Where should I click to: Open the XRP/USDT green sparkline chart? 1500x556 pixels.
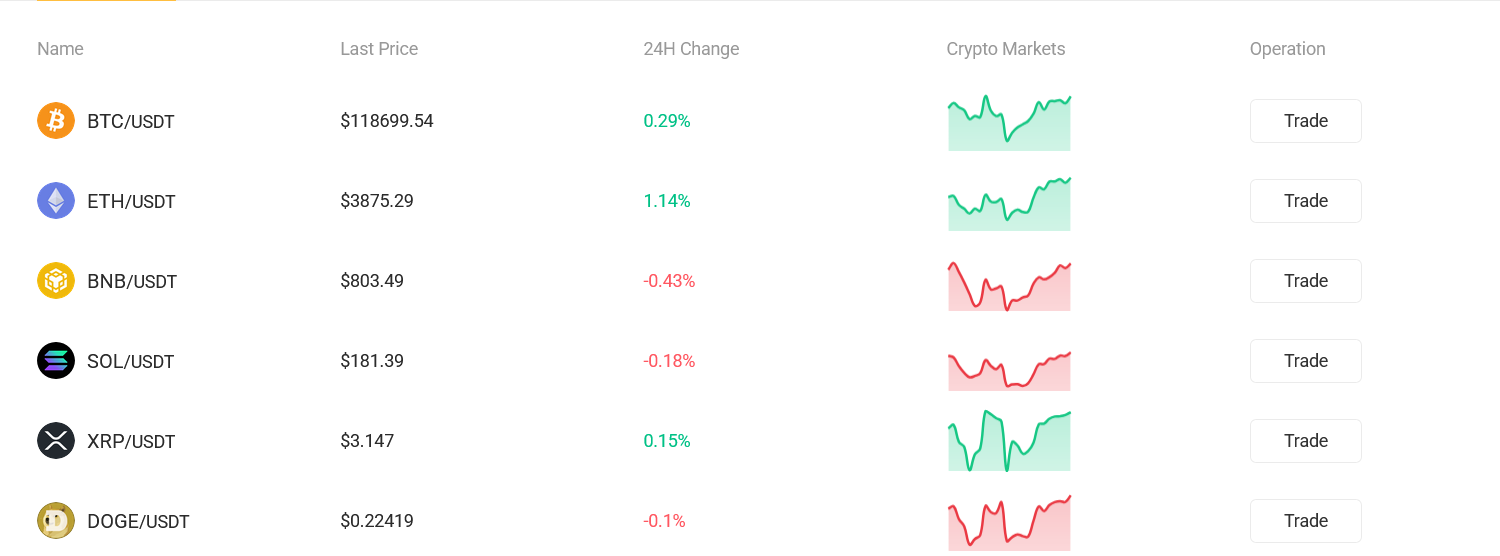click(1009, 442)
